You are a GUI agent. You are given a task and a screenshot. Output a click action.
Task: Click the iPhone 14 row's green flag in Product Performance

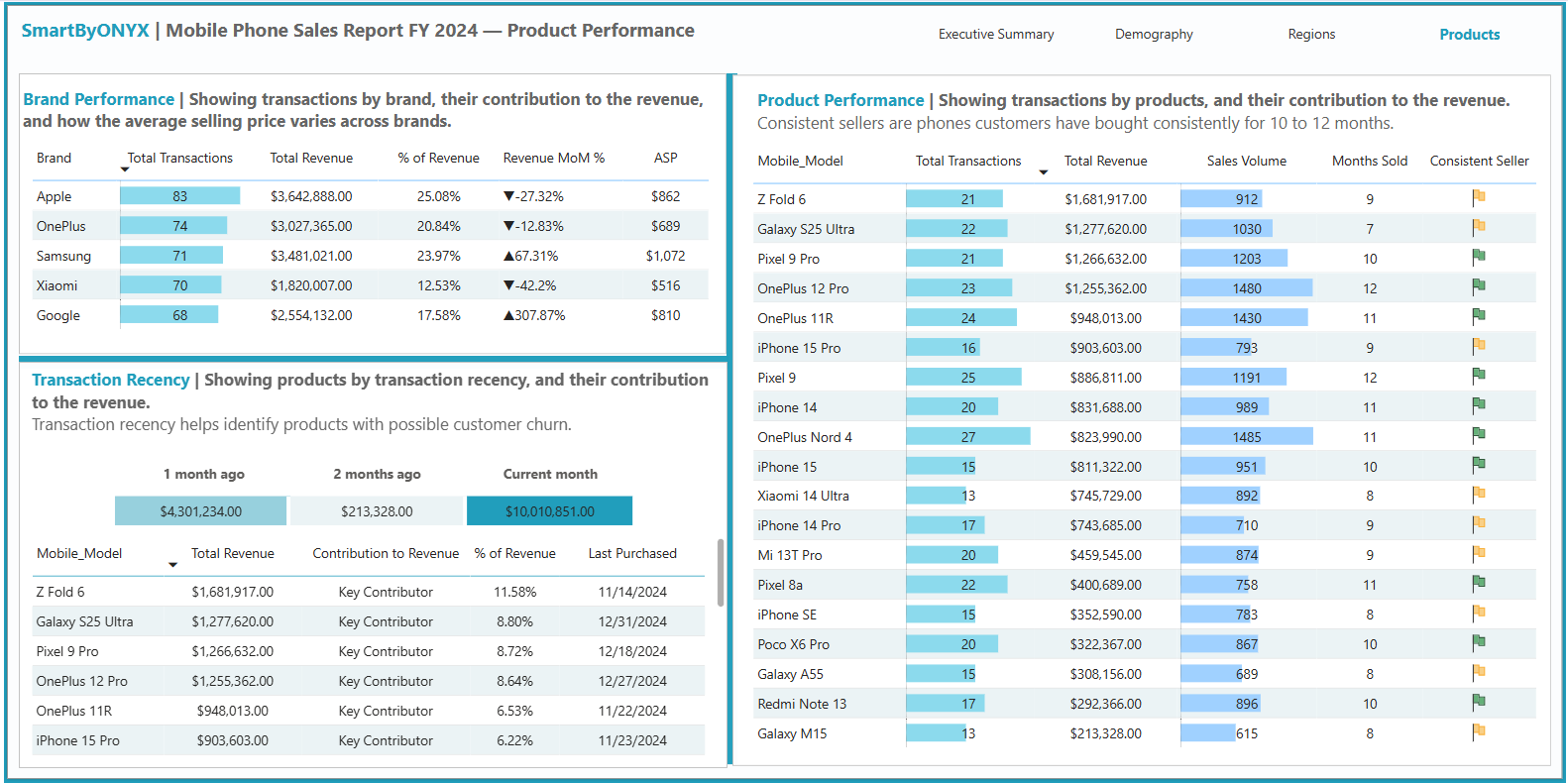1479,405
